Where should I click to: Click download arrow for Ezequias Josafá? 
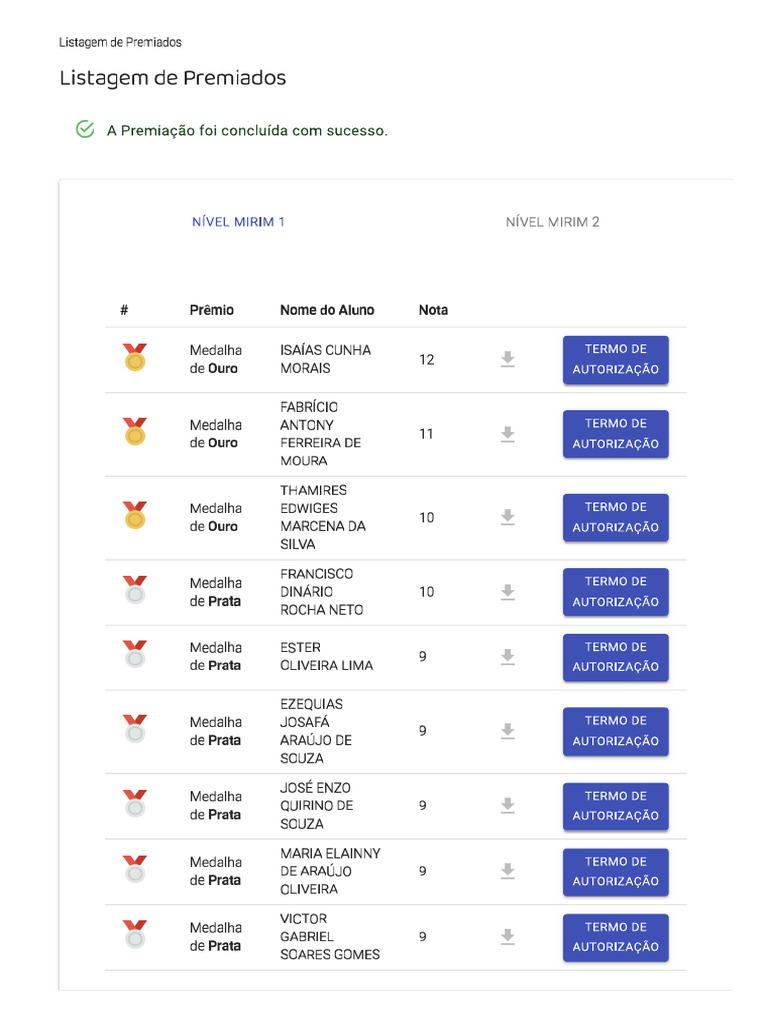[507, 731]
